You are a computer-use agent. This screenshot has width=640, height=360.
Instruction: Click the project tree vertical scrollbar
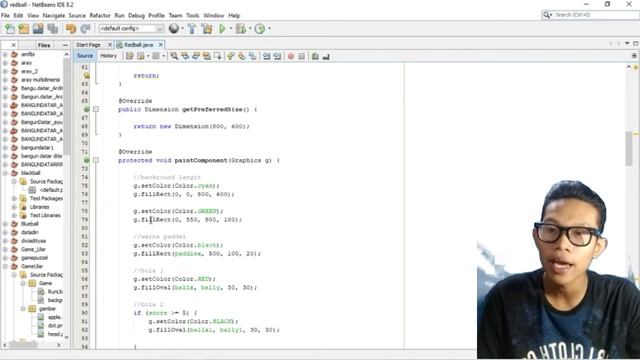[67, 106]
